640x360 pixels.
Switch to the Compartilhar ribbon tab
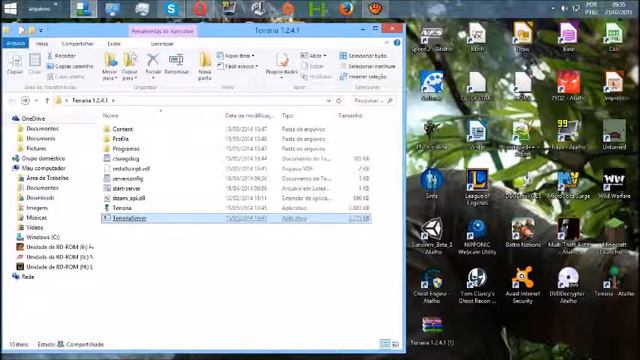(78, 44)
